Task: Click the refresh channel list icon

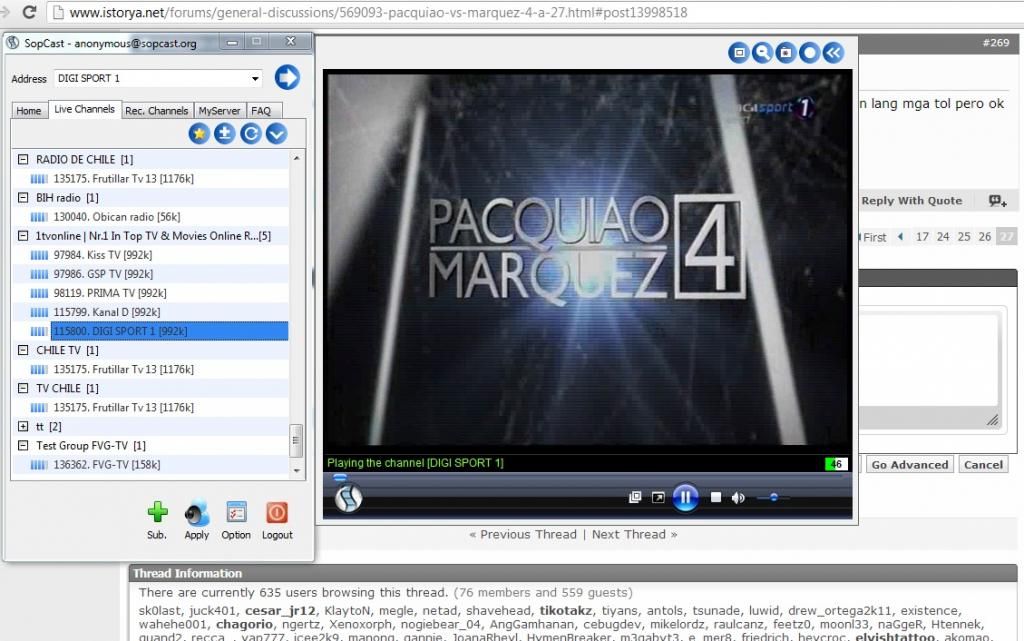Action: 251,133
